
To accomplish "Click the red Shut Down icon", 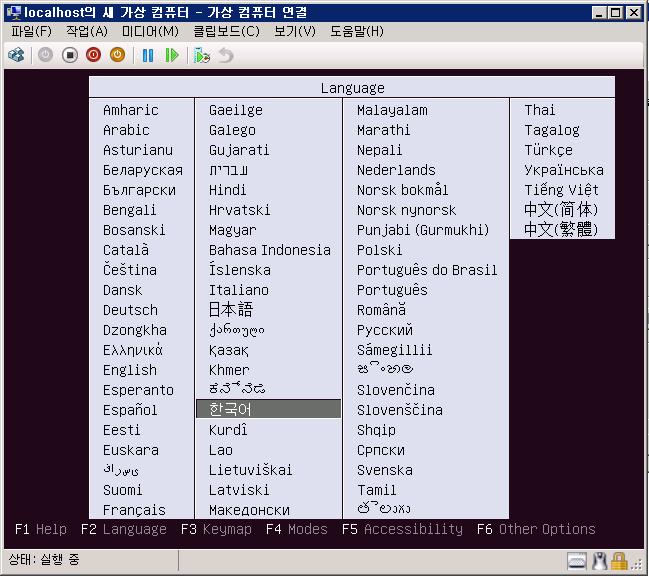I will pos(93,55).
